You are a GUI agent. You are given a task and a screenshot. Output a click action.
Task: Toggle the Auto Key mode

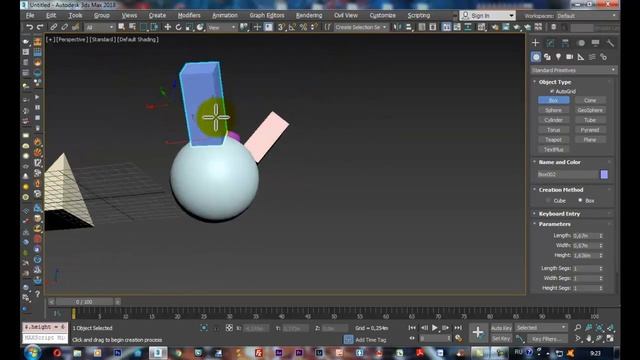pyautogui.click(x=501, y=328)
